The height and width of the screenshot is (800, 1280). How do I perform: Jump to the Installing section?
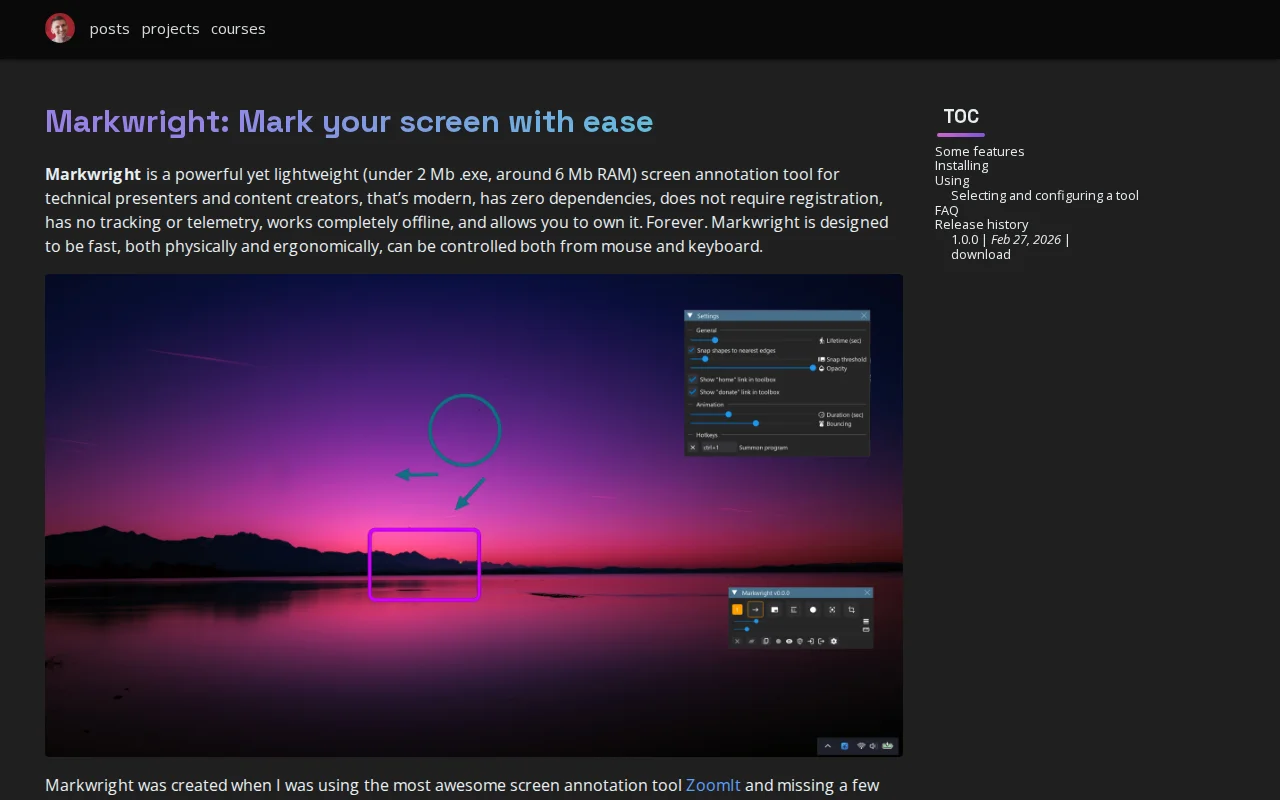961,166
